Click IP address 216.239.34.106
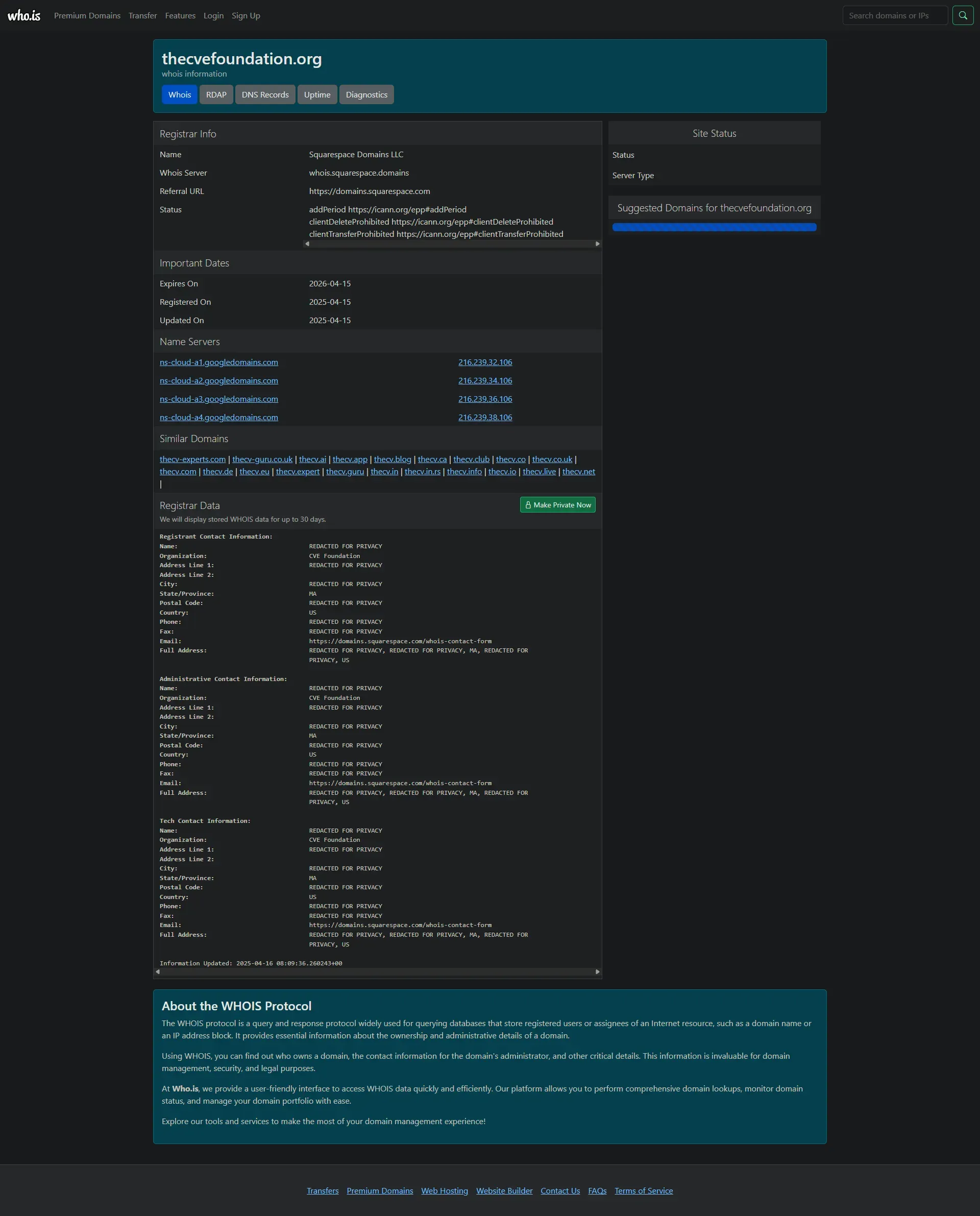The image size is (980, 1216). pos(485,380)
